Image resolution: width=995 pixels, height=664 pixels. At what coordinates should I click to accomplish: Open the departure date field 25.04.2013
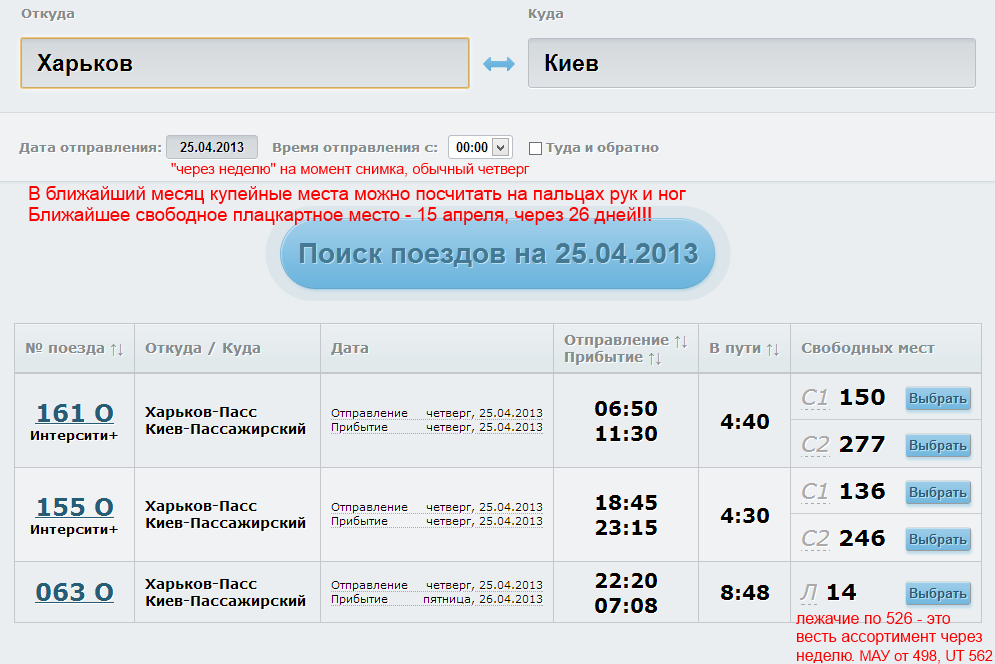point(212,147)
